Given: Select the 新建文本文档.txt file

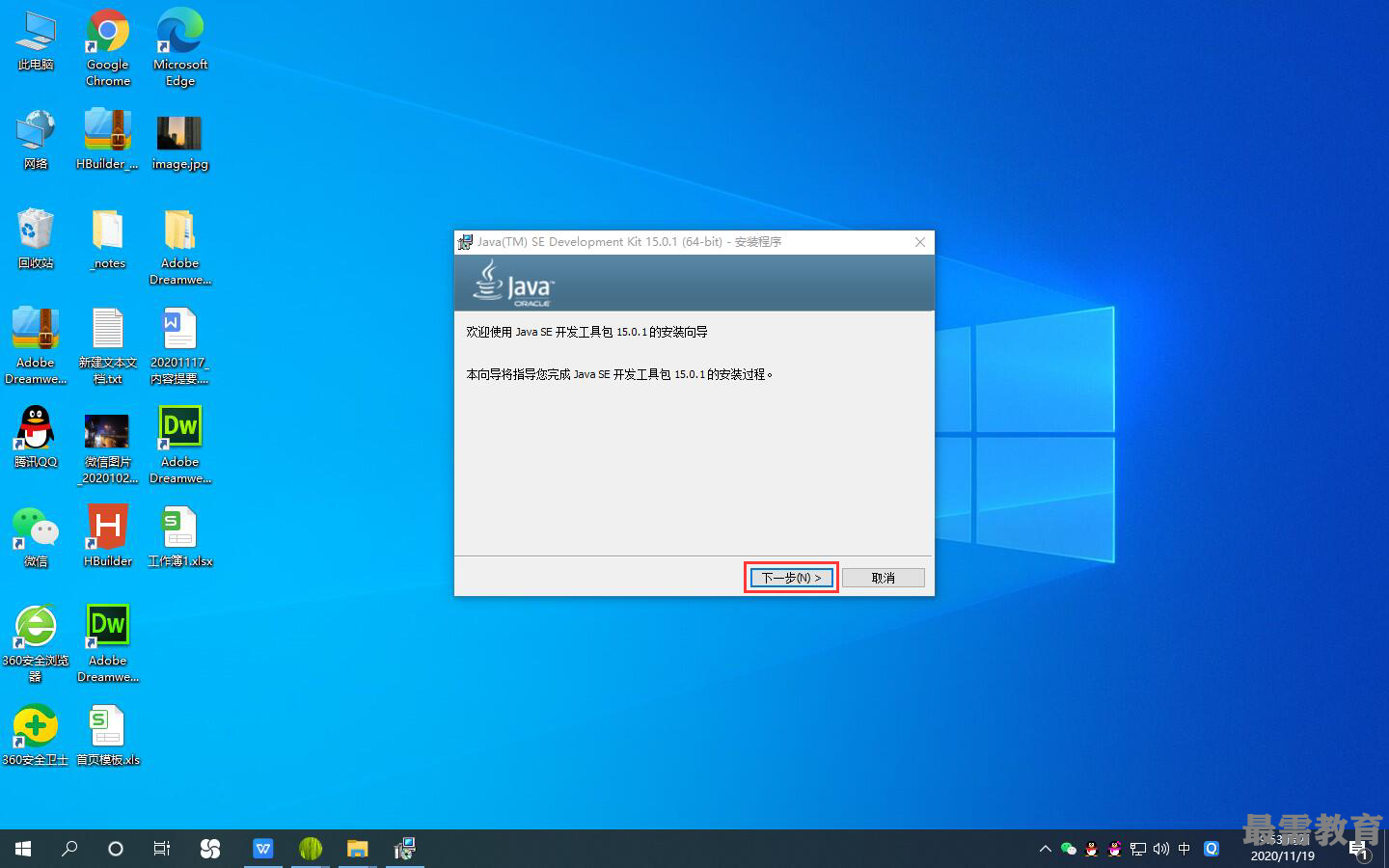Looking at the screenshot, I should pos(108,346).
